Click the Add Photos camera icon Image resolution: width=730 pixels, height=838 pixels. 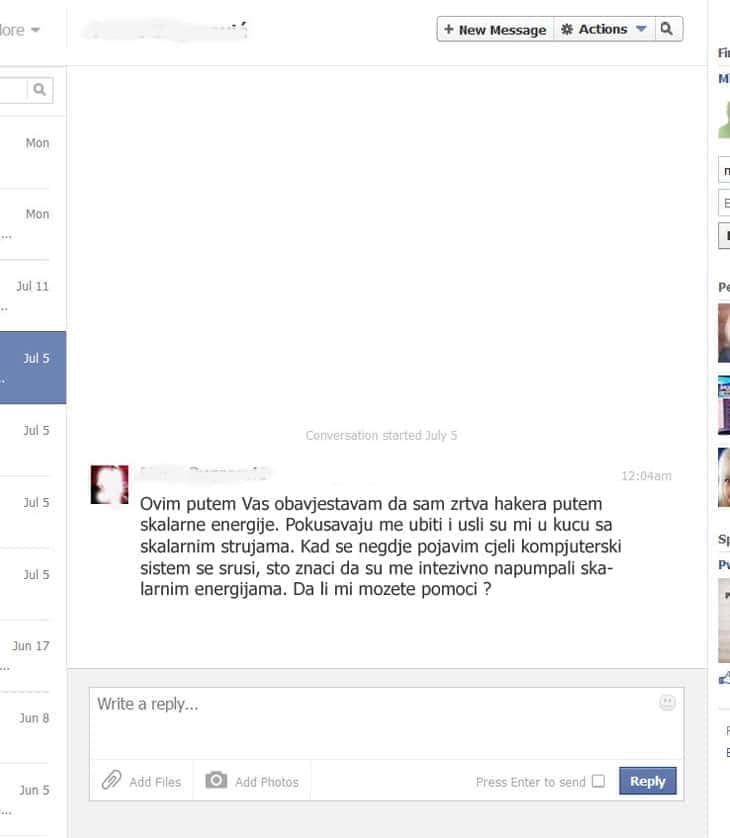(216, 780)
